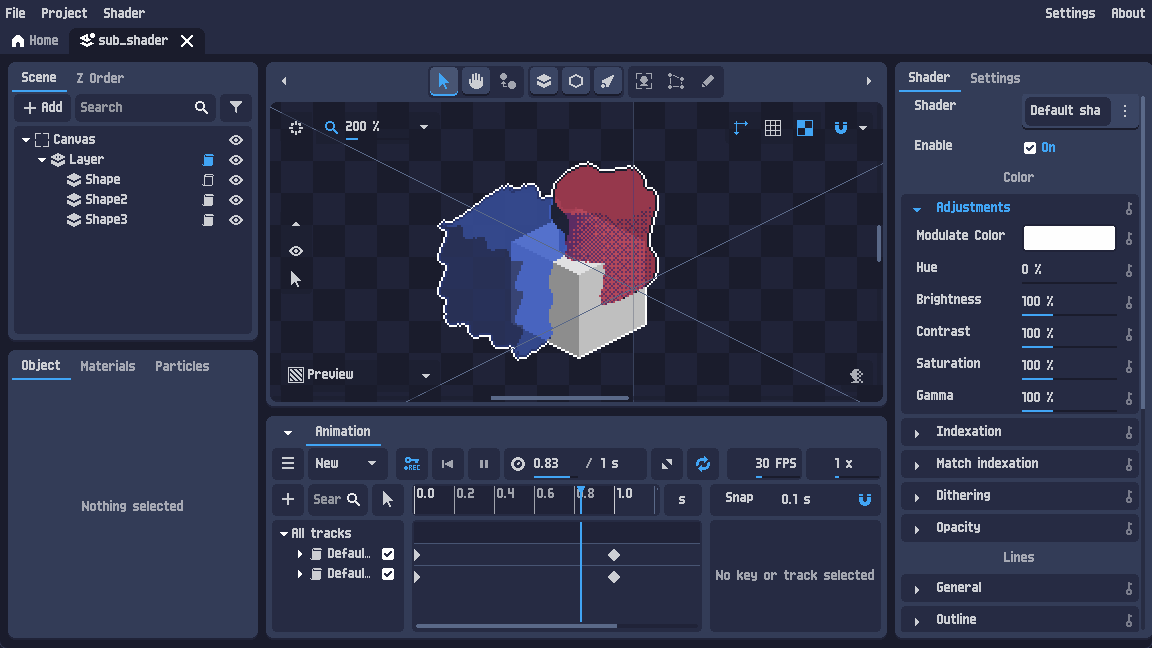Uncheck the first Default track checkbox
This screenshot has width=1152, height=648.
coord(388,554)
